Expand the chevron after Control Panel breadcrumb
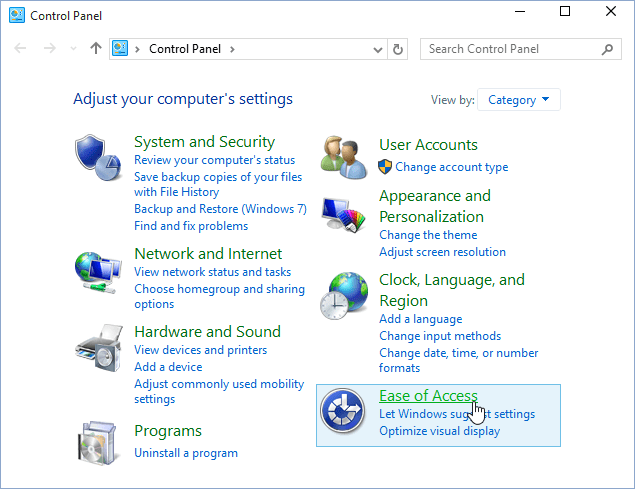635x489 pixels. [x=233, y=49]
